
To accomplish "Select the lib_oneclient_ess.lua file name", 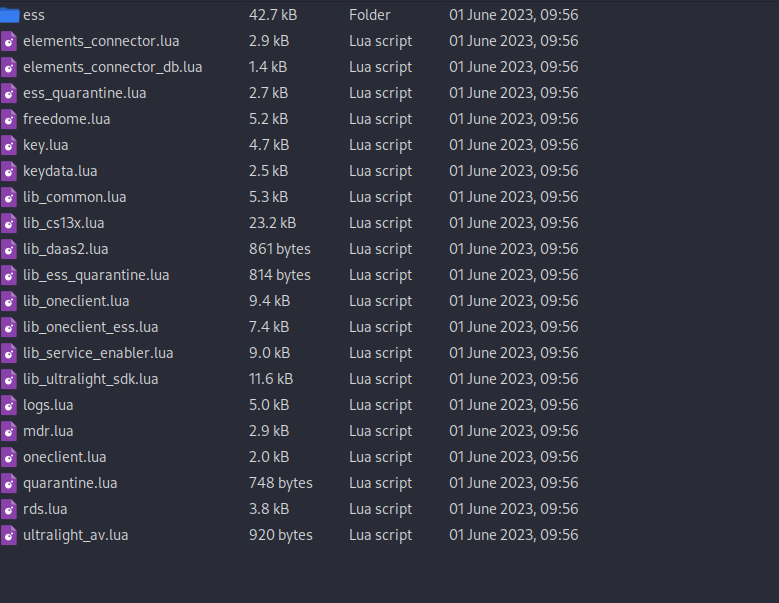I will (x=90, y=327).
